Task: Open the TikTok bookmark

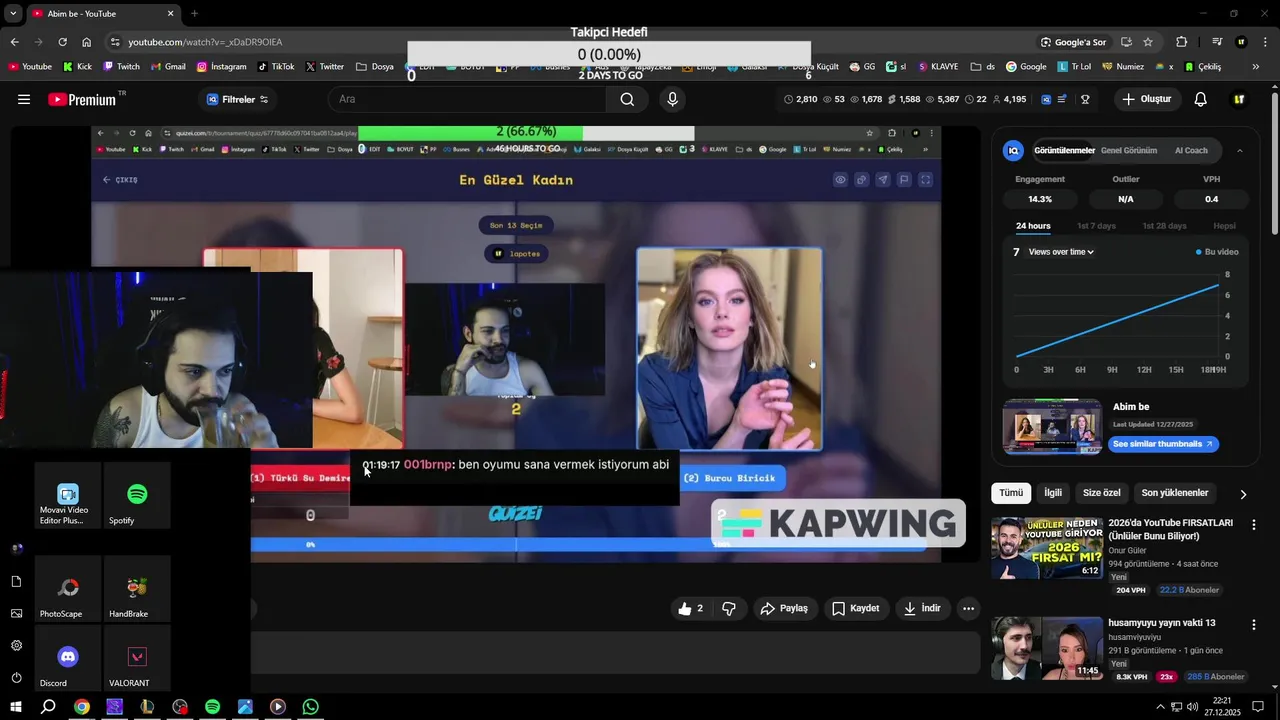Action: point(276,67)
